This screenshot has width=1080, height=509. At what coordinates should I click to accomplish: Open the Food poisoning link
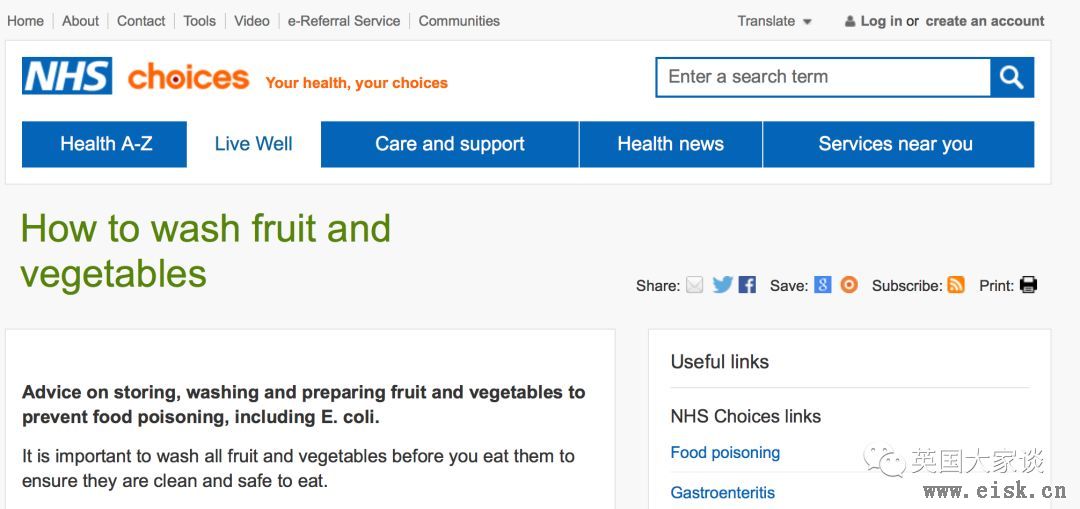[725, 453]
